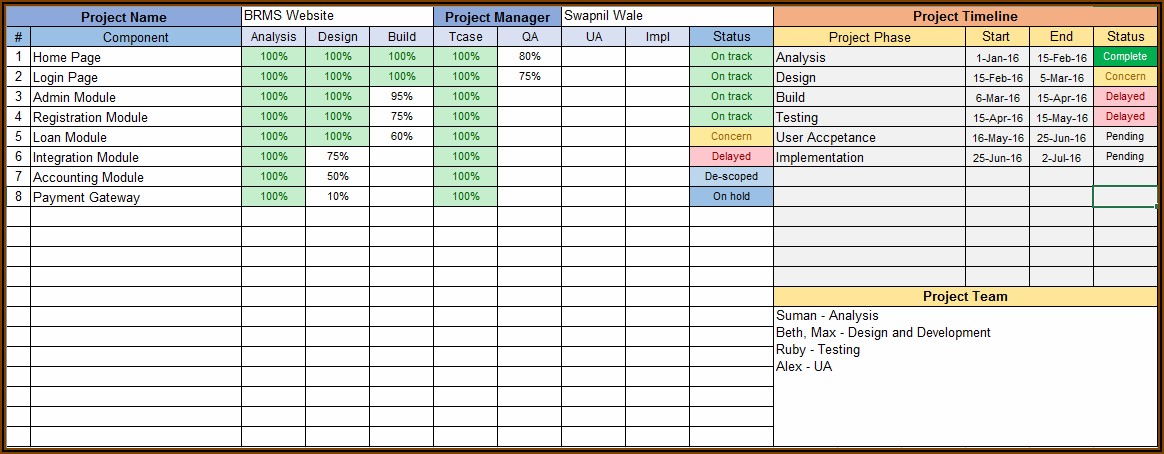Select the 2-Jul-16 end date cell
This screenshot has width=1164, height=454.
pos(1061,157)
